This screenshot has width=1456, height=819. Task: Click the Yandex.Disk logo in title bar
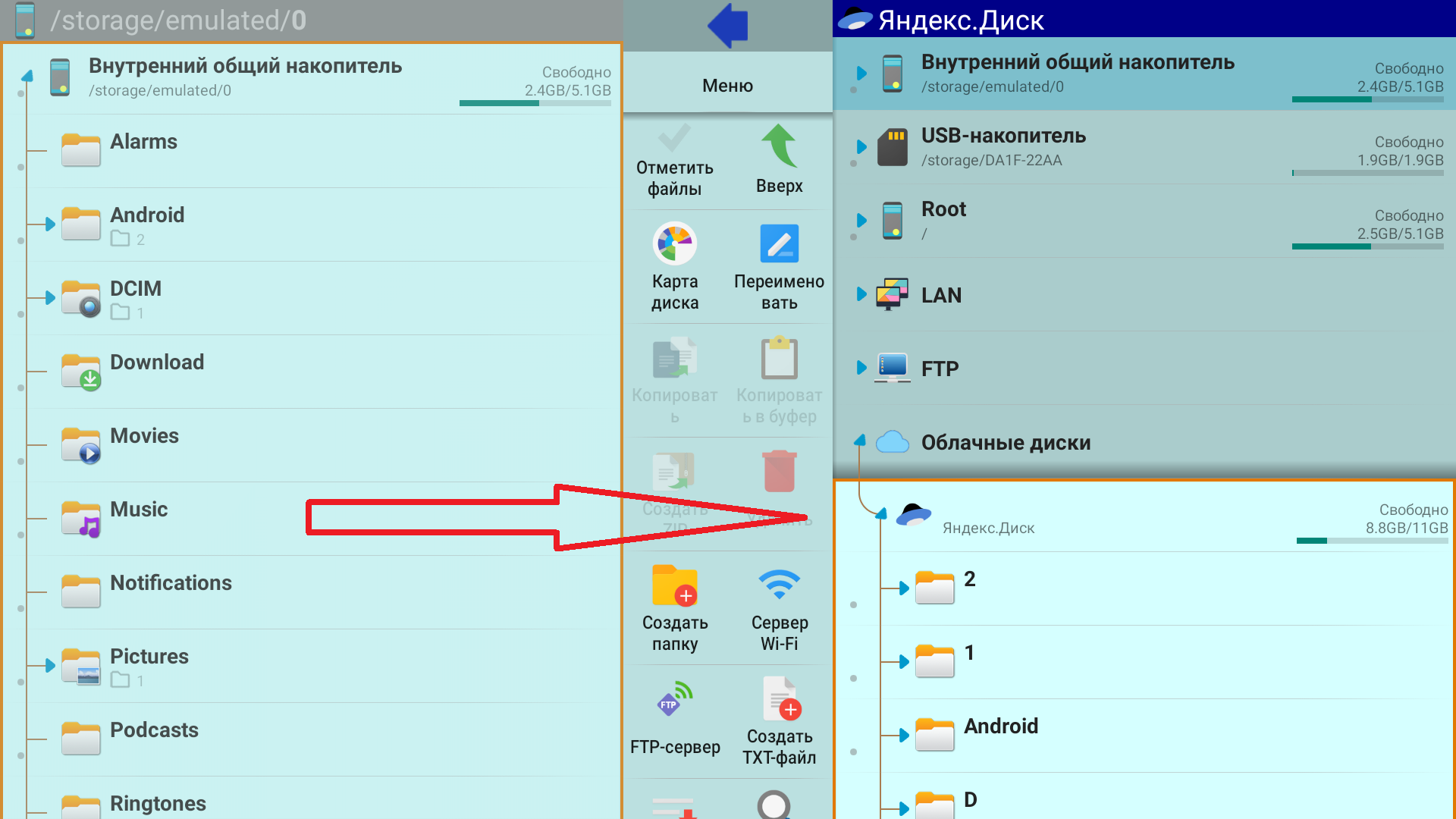click(x=855, y=20)
